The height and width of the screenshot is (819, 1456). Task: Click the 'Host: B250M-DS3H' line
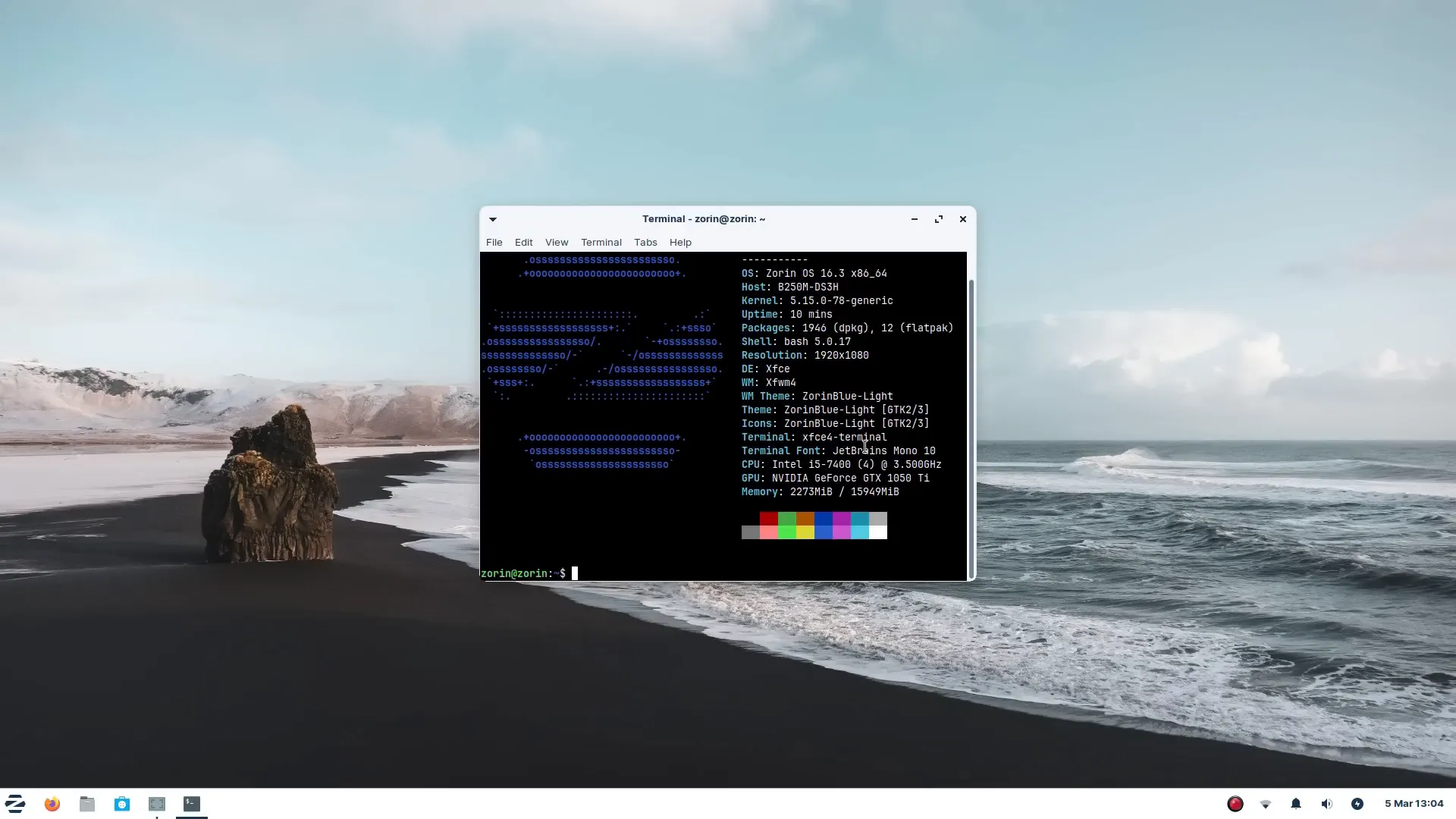790,287
